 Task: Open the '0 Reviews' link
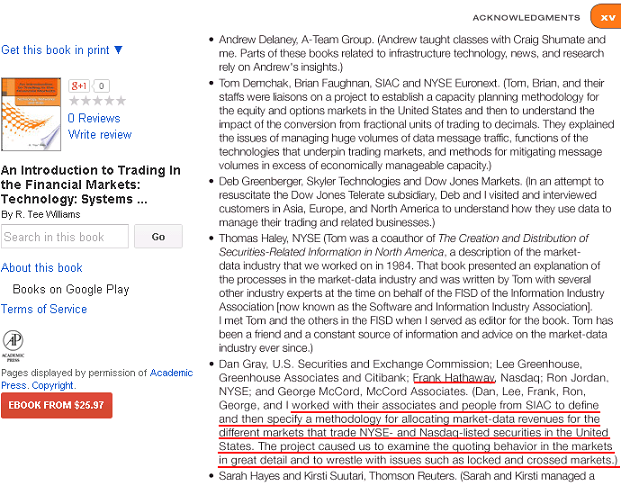(94, 118)
